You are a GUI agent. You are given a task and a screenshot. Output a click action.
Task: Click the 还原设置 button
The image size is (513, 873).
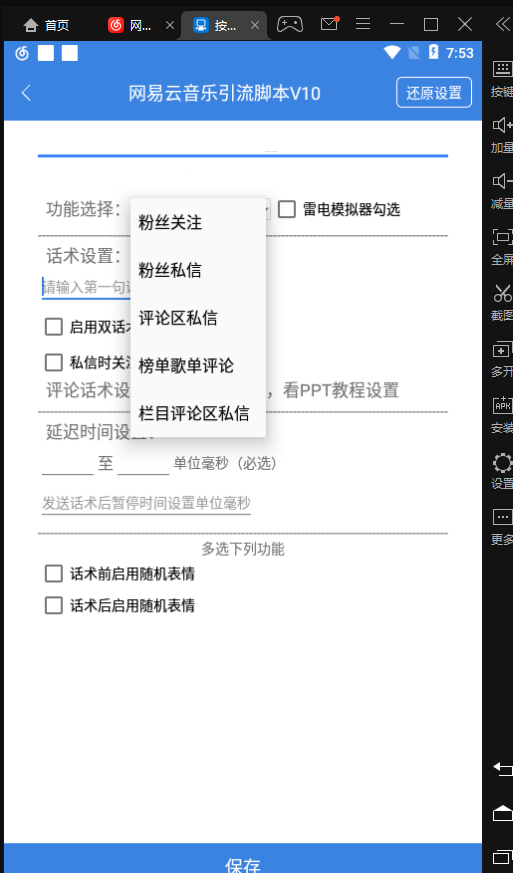pyautogui.click(x=434, y=92)
